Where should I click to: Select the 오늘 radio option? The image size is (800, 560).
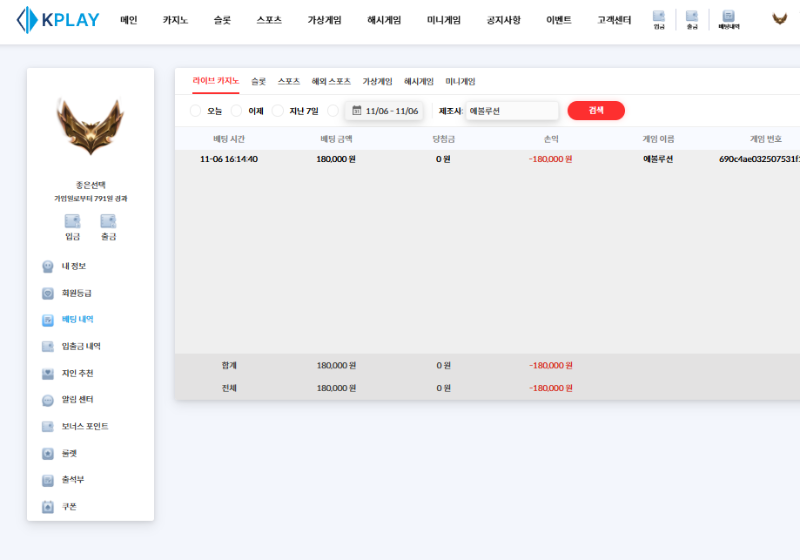tap(196, 111)
